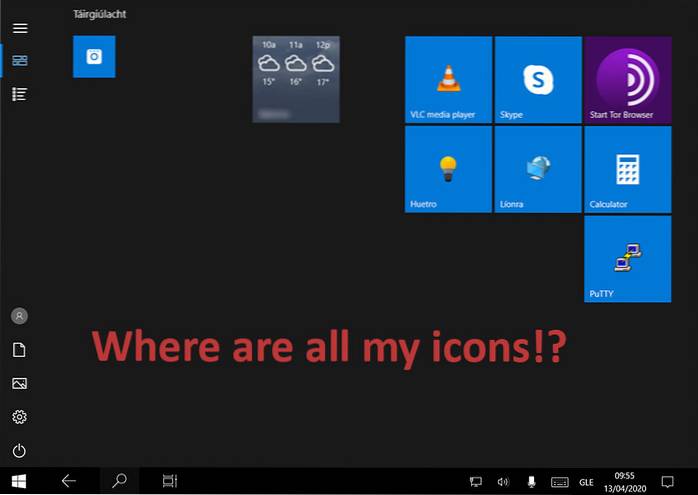Open the volume control in tray

(x=504, y=482)
